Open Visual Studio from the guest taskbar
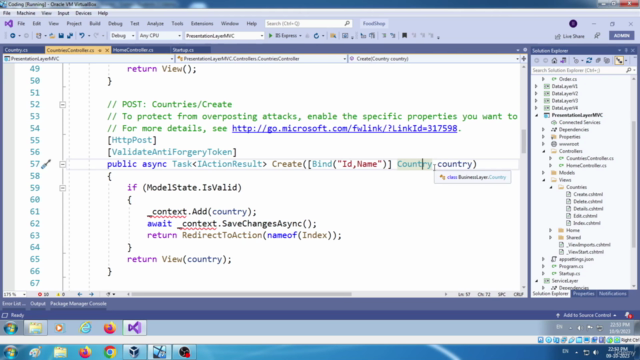640x360 pixels. tap(134, 328)
